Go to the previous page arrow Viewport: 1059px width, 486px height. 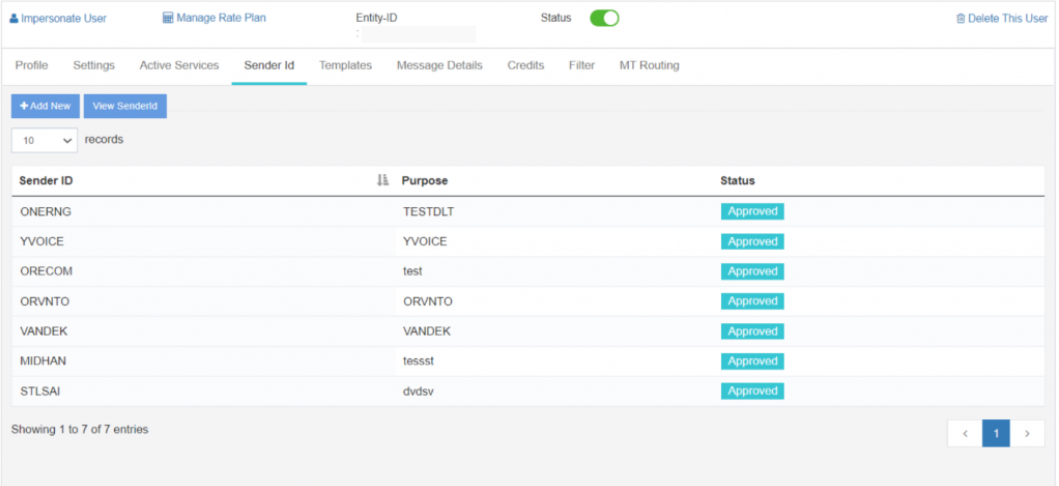965,433
